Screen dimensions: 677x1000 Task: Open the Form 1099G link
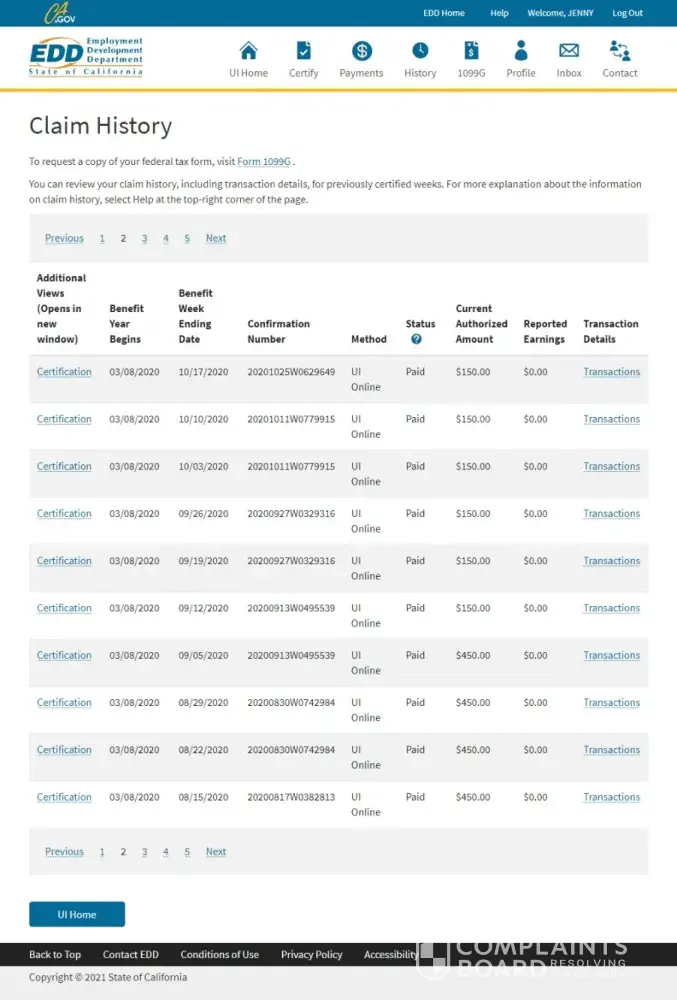pos(264,161)
